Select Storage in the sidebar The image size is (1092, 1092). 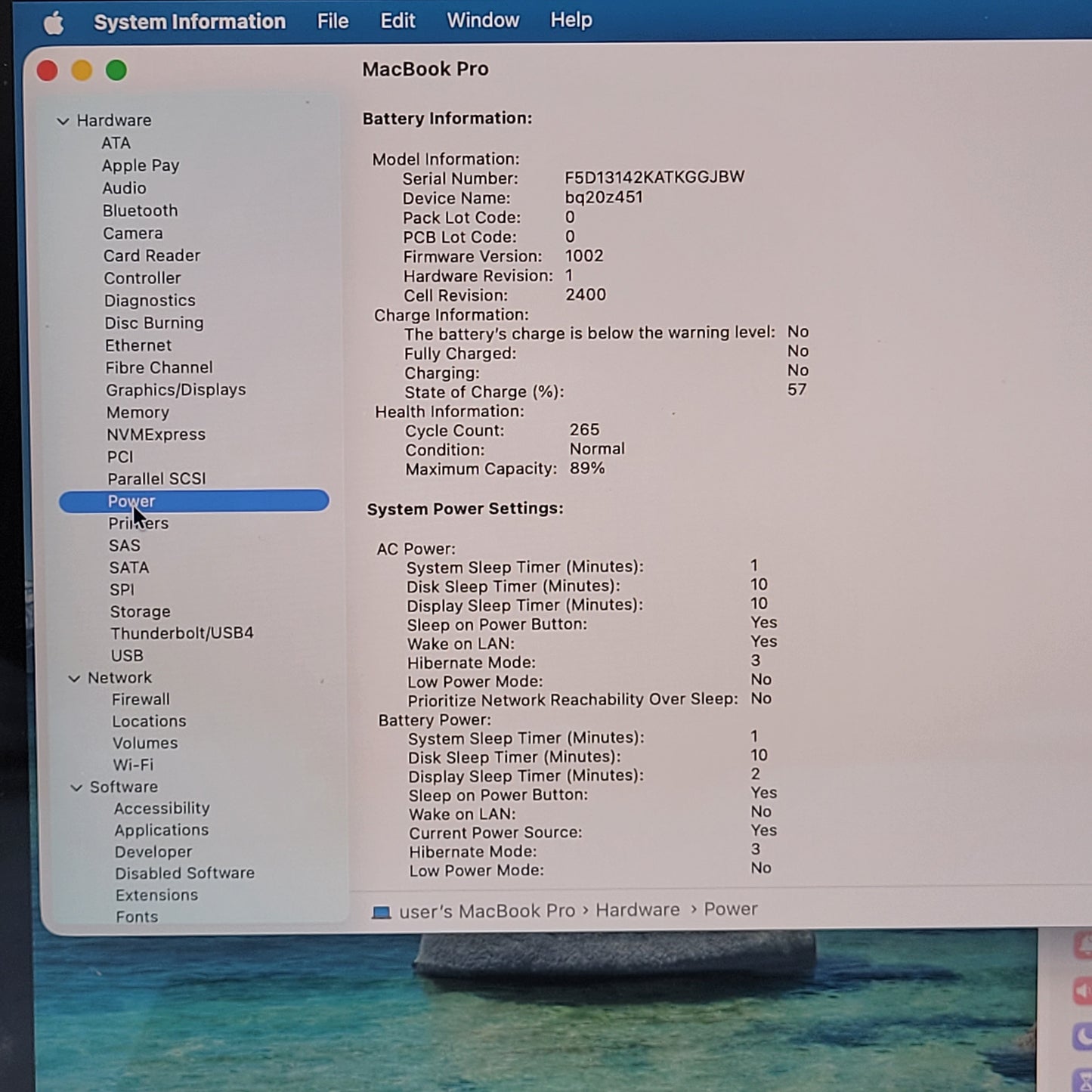point(141,611)
